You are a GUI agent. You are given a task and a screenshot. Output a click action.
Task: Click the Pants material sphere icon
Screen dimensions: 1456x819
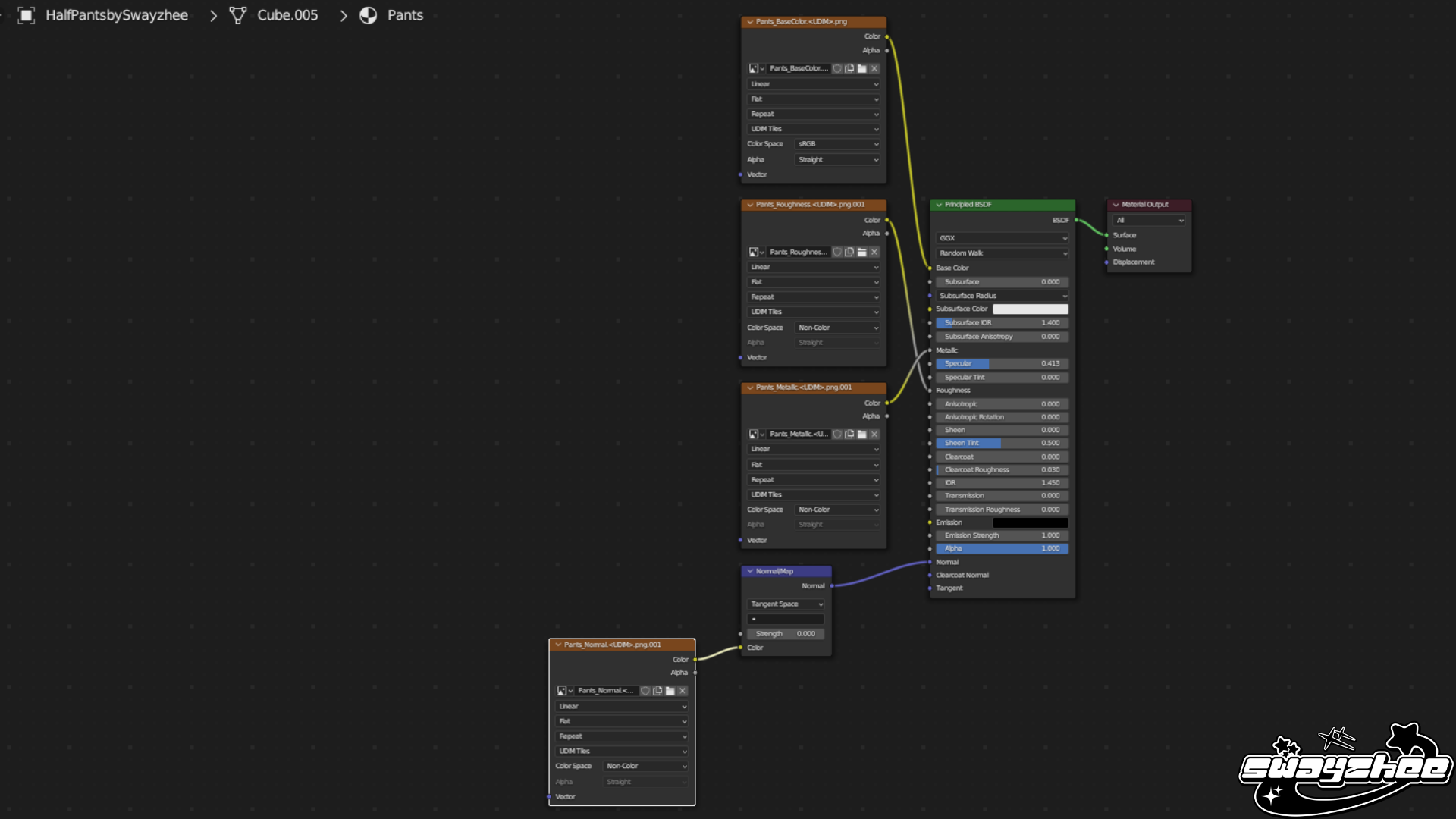pos(368,15)
